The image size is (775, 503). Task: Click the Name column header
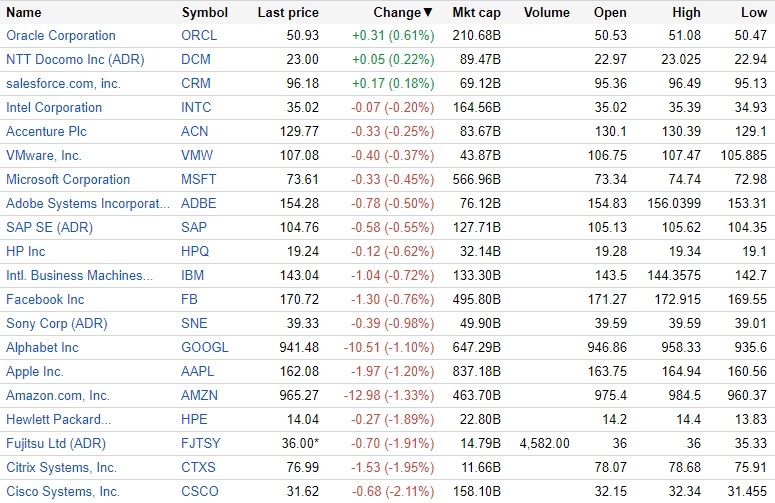24,13
